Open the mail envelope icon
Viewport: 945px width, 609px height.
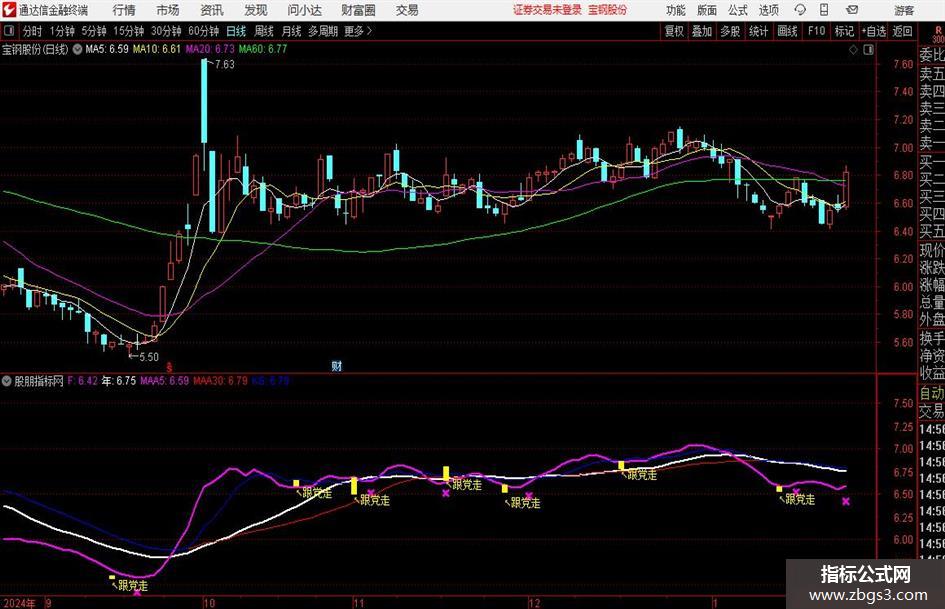pos(852,10)
